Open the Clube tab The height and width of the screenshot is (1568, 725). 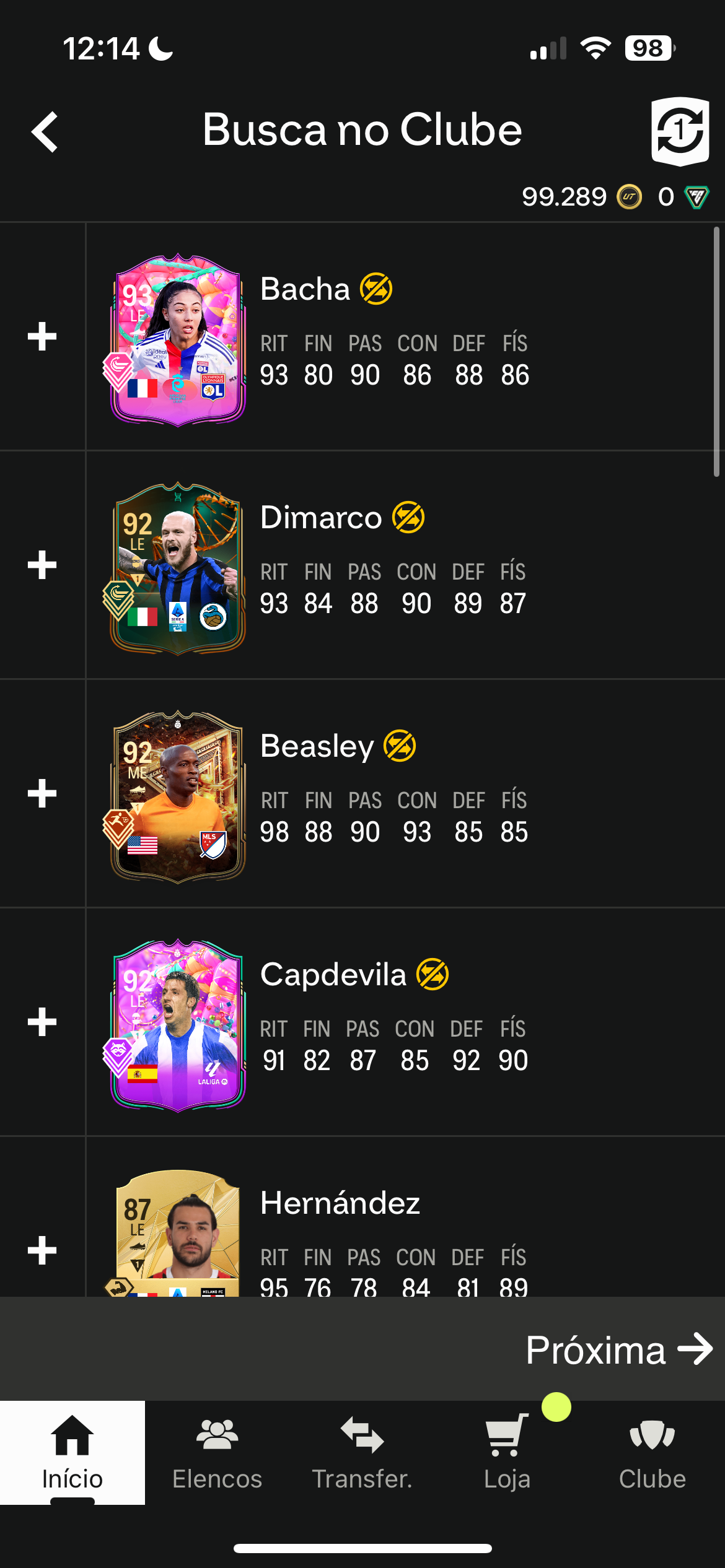pyautogui.click(x=652, y=1453)
